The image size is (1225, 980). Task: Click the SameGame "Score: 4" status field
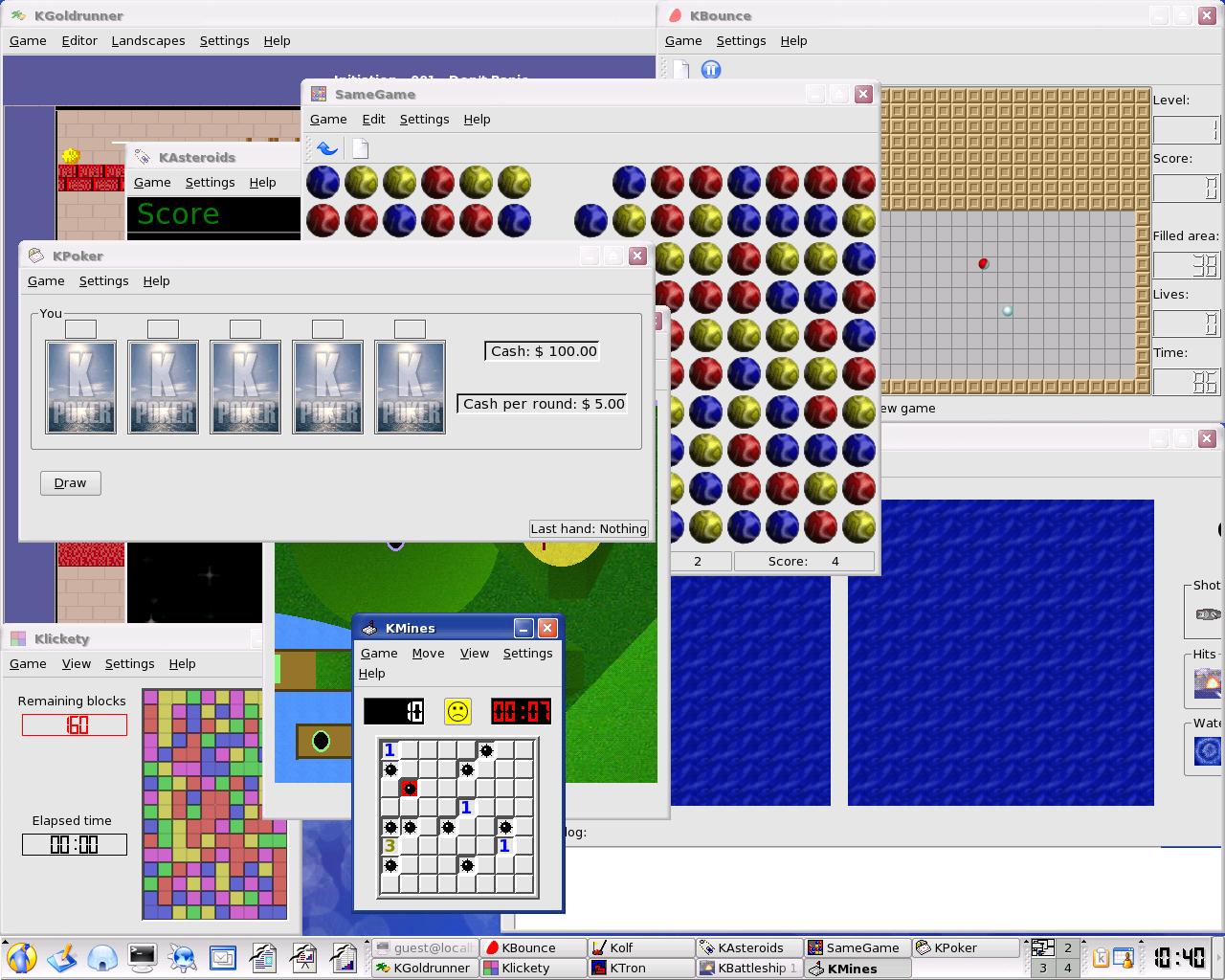tap(804, 562)
